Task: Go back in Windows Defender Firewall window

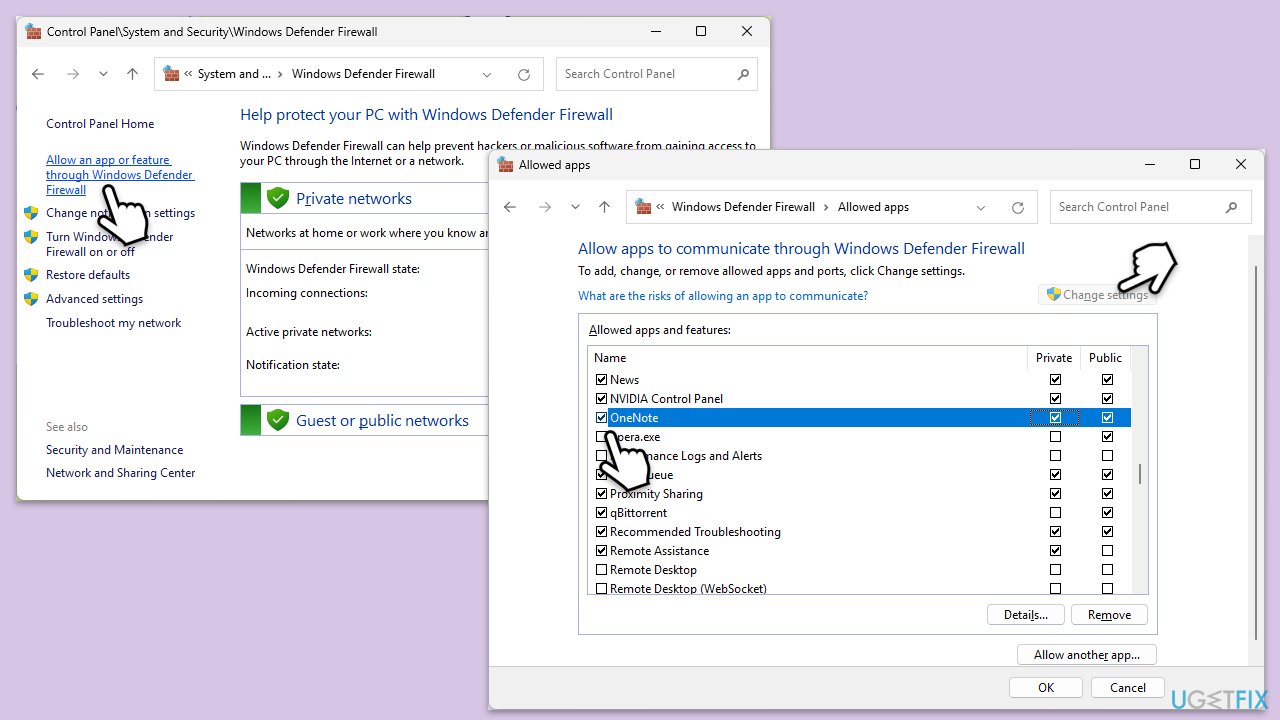Action: [x=38, y=74]
